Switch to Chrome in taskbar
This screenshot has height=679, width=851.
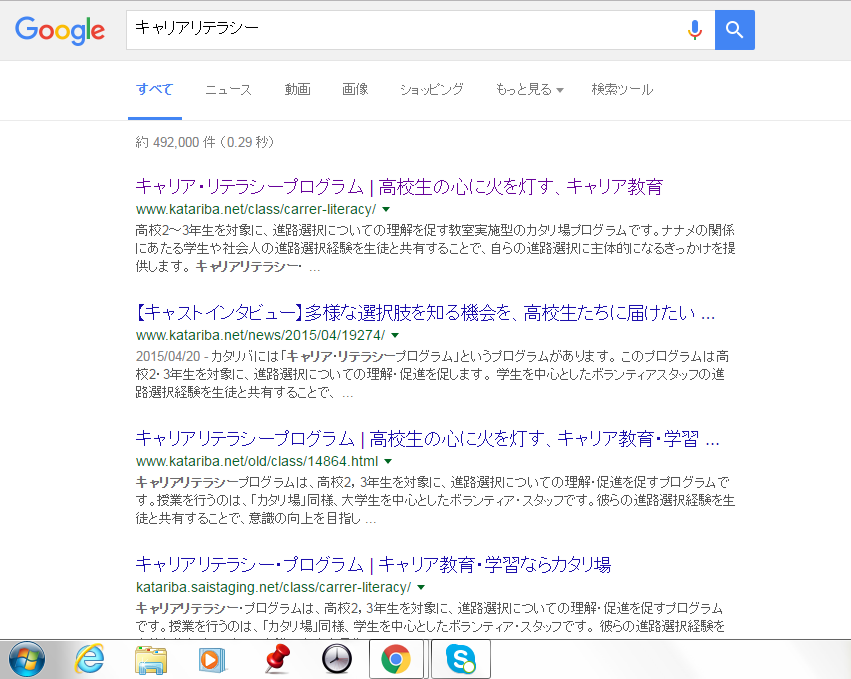[x=396, y=659]
